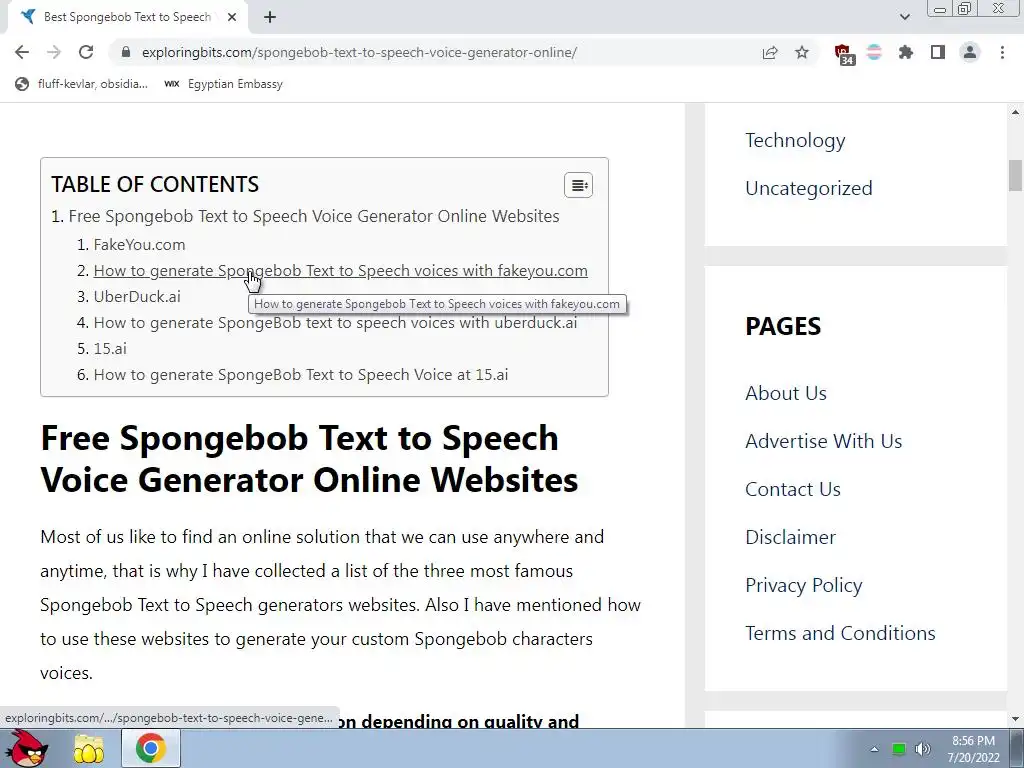
Task: Open the Disclaimer page
Action: 790,537
